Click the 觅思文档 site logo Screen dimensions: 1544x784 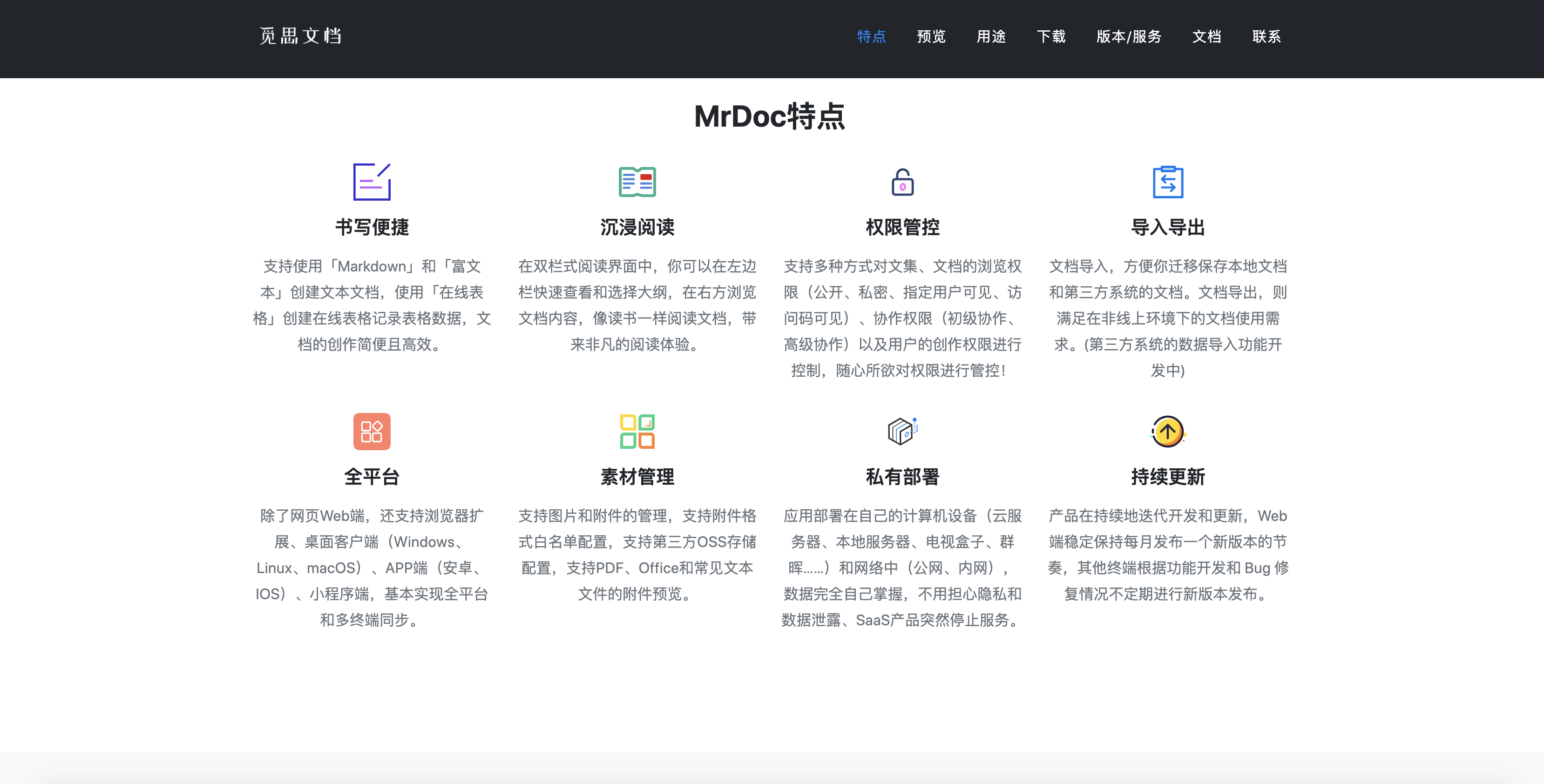point(300,36)
